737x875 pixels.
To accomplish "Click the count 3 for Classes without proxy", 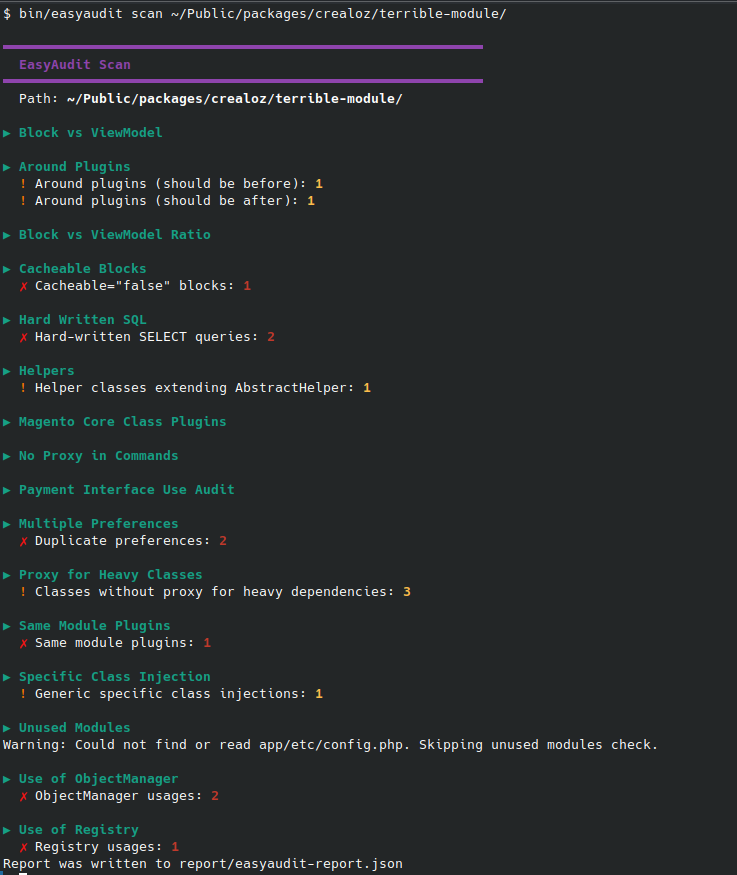I will (x=407, y=592).
